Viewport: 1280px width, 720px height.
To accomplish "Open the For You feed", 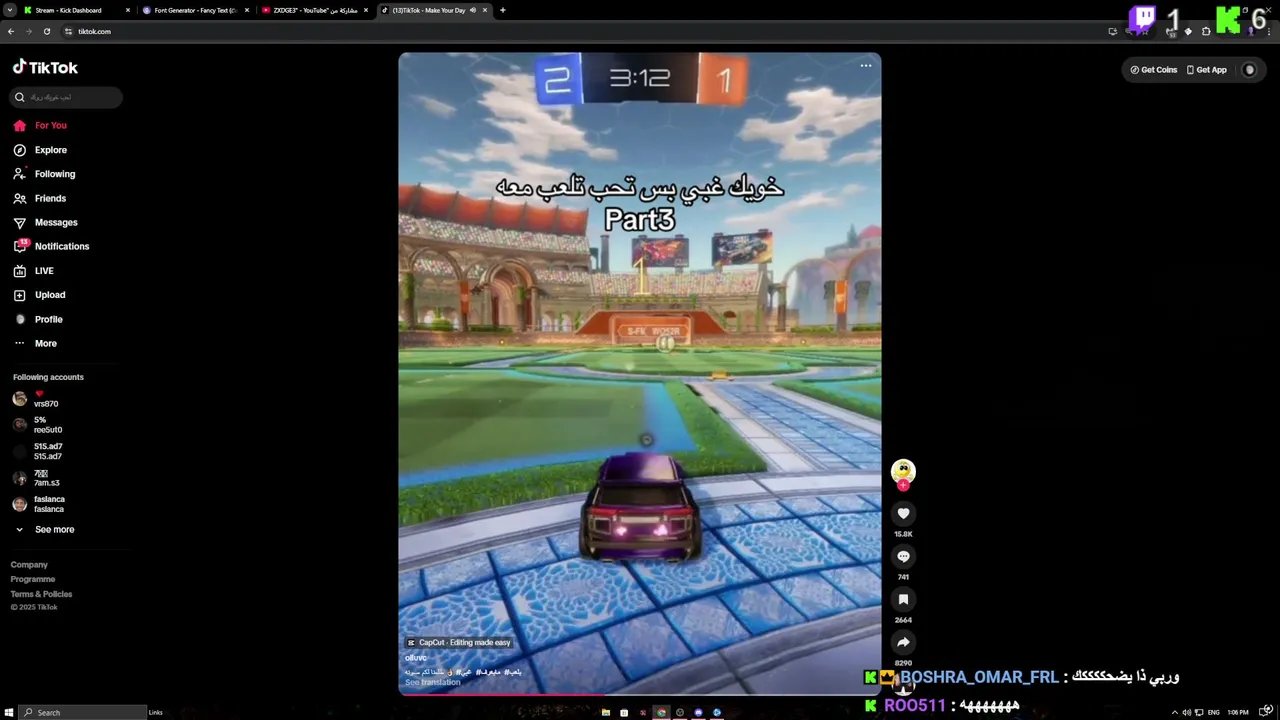I will pos(50,125).
